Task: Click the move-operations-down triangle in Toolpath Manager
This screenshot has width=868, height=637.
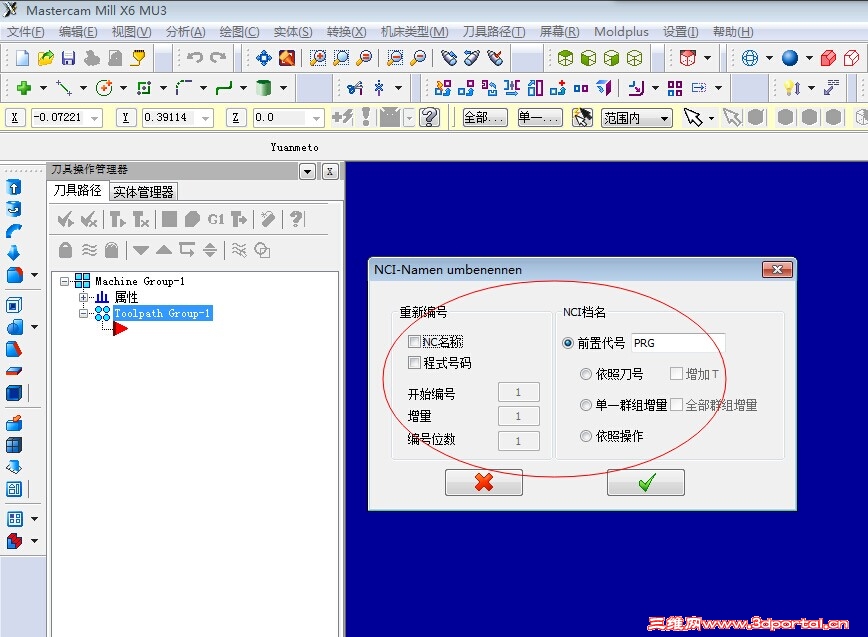Action: point(142,250)
